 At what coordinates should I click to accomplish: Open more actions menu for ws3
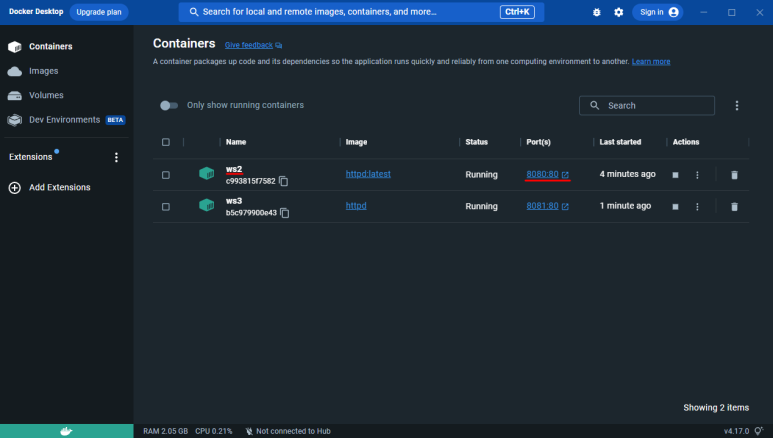click(x=697, y=207)
